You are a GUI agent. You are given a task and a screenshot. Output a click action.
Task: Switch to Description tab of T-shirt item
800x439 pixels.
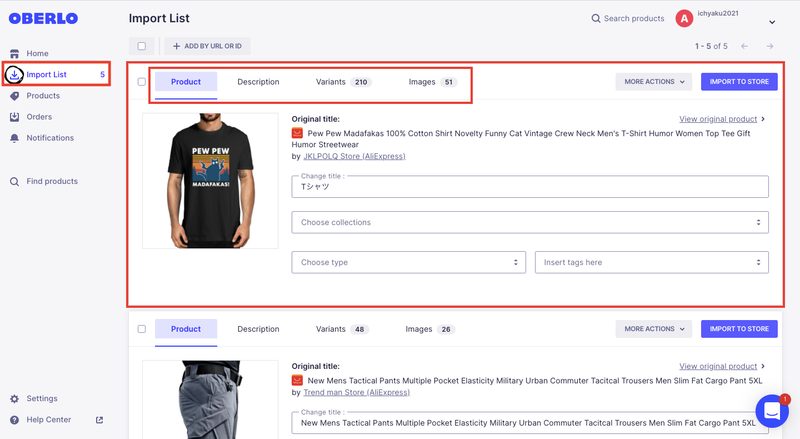point(258,82)
